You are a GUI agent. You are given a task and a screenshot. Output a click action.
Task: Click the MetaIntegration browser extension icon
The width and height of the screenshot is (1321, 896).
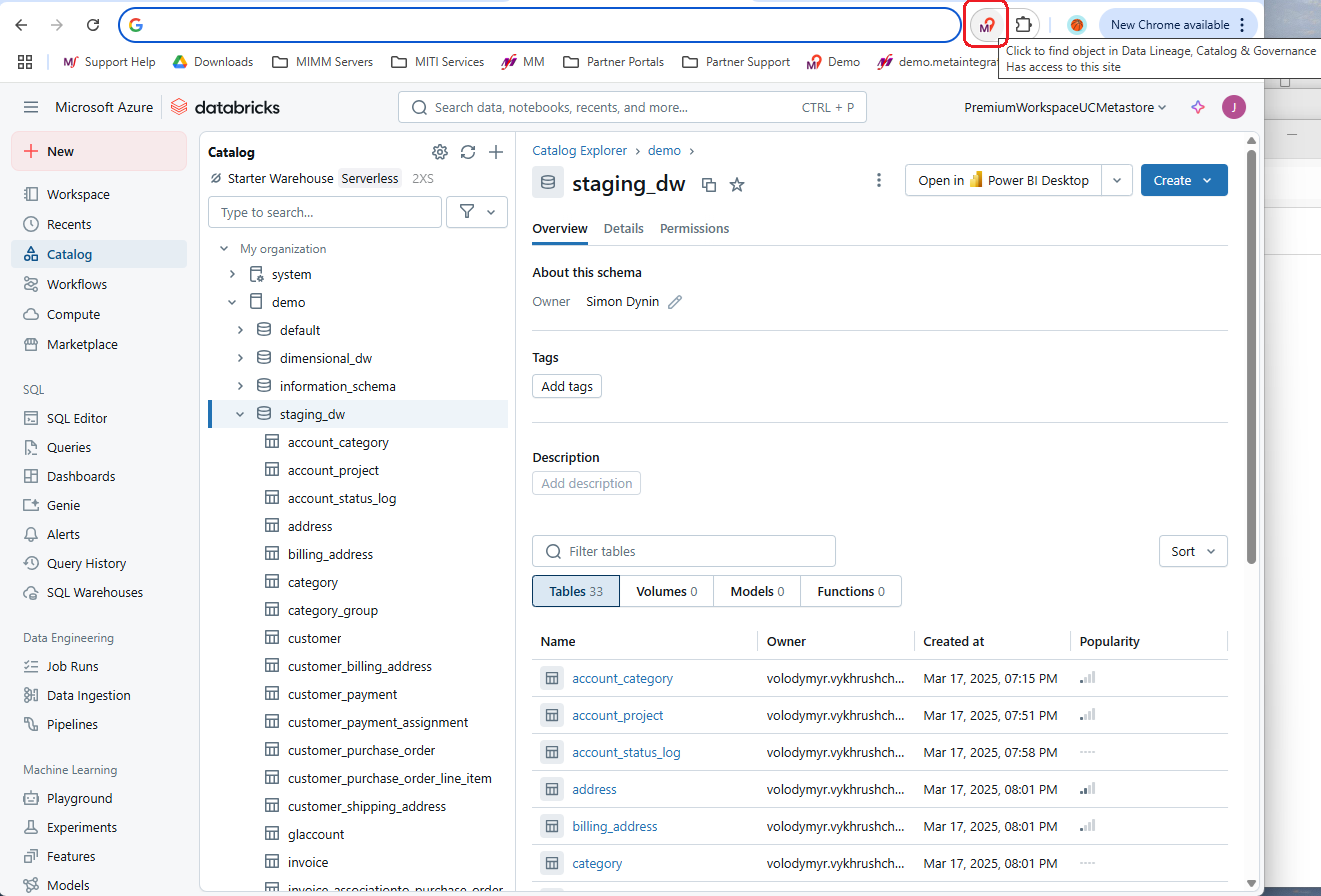[x=987, y=25]
